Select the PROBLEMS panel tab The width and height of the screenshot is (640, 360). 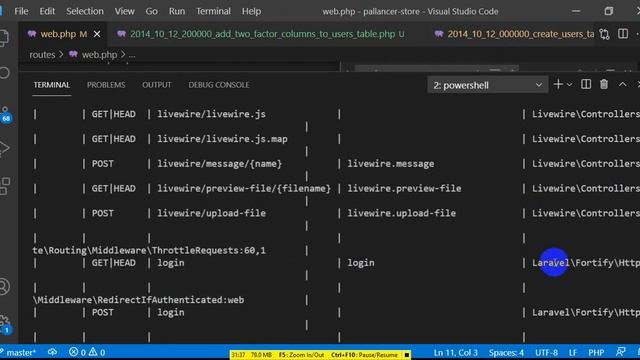click(106, 85)
